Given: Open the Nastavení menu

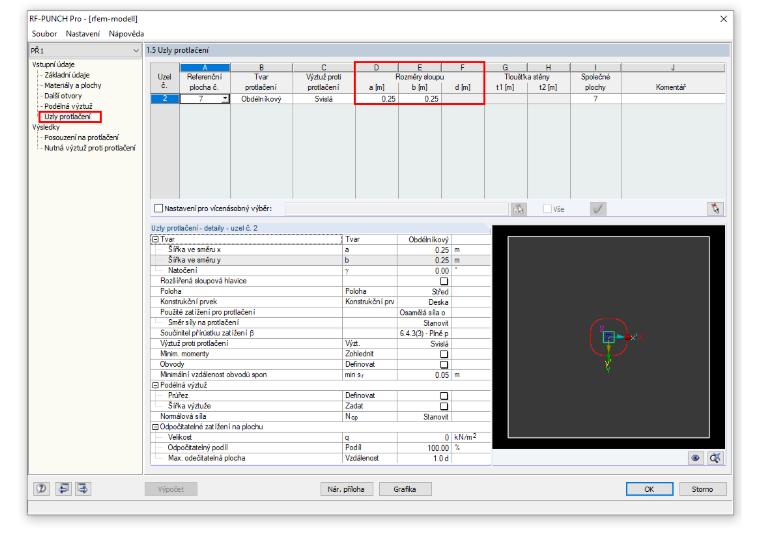Looking at the screenshot, I should [83, 34].
